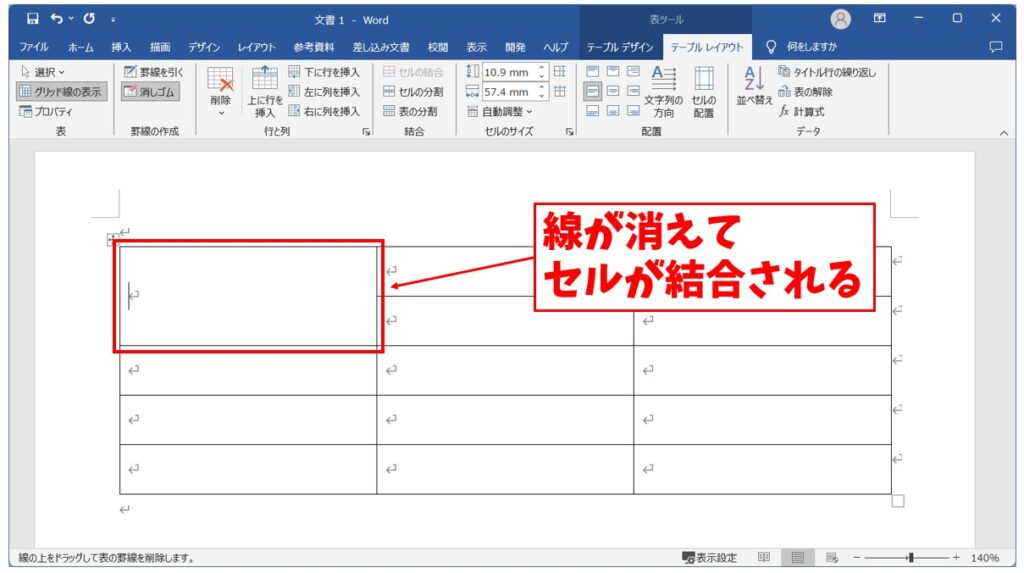Open the レイアウト ribbon tab
This screenshot has width=1024, height=573.
click(256, 47)
